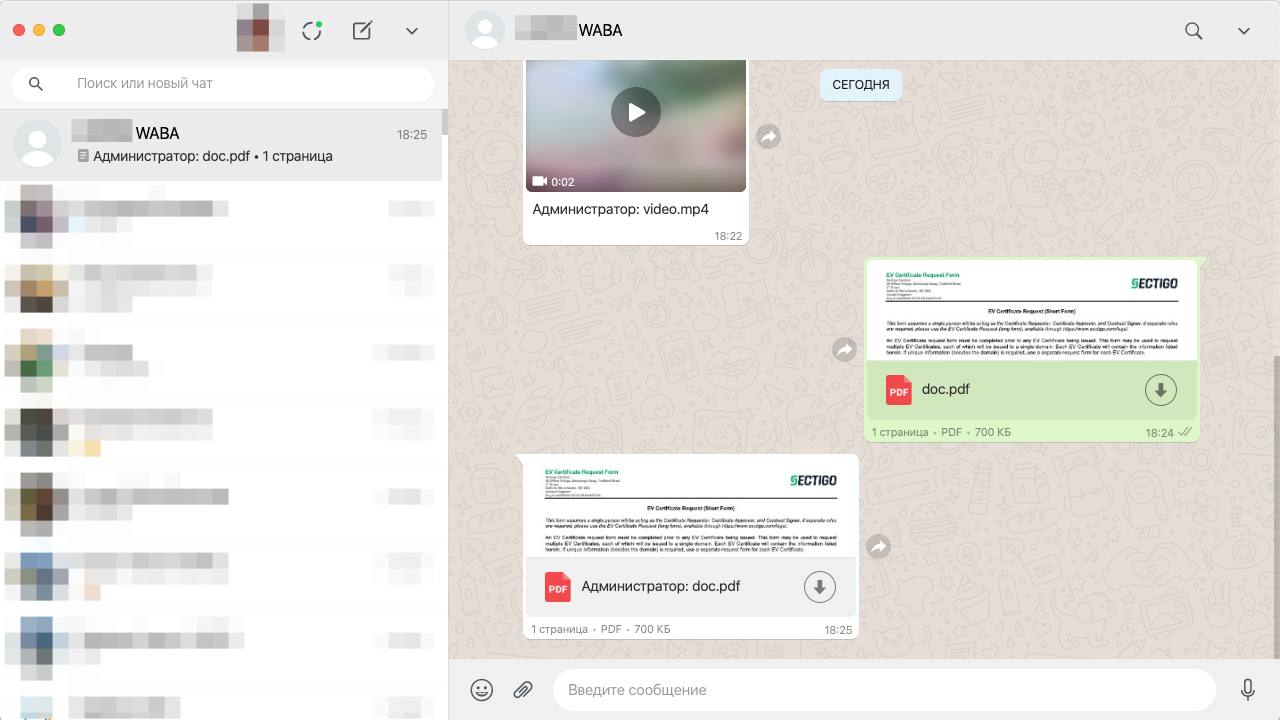
Task: Click the file name "Администратор: doc.pdf" in the message
Action: [661, 587]
